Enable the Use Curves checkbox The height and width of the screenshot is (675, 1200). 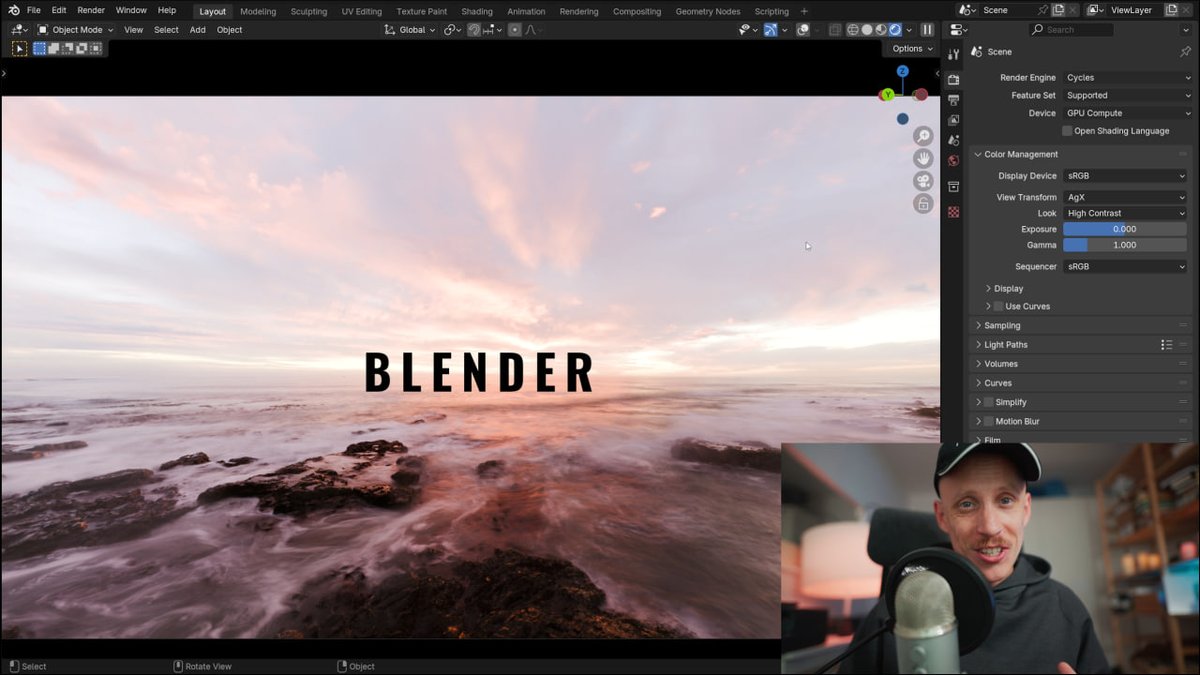tap(998, 306)
